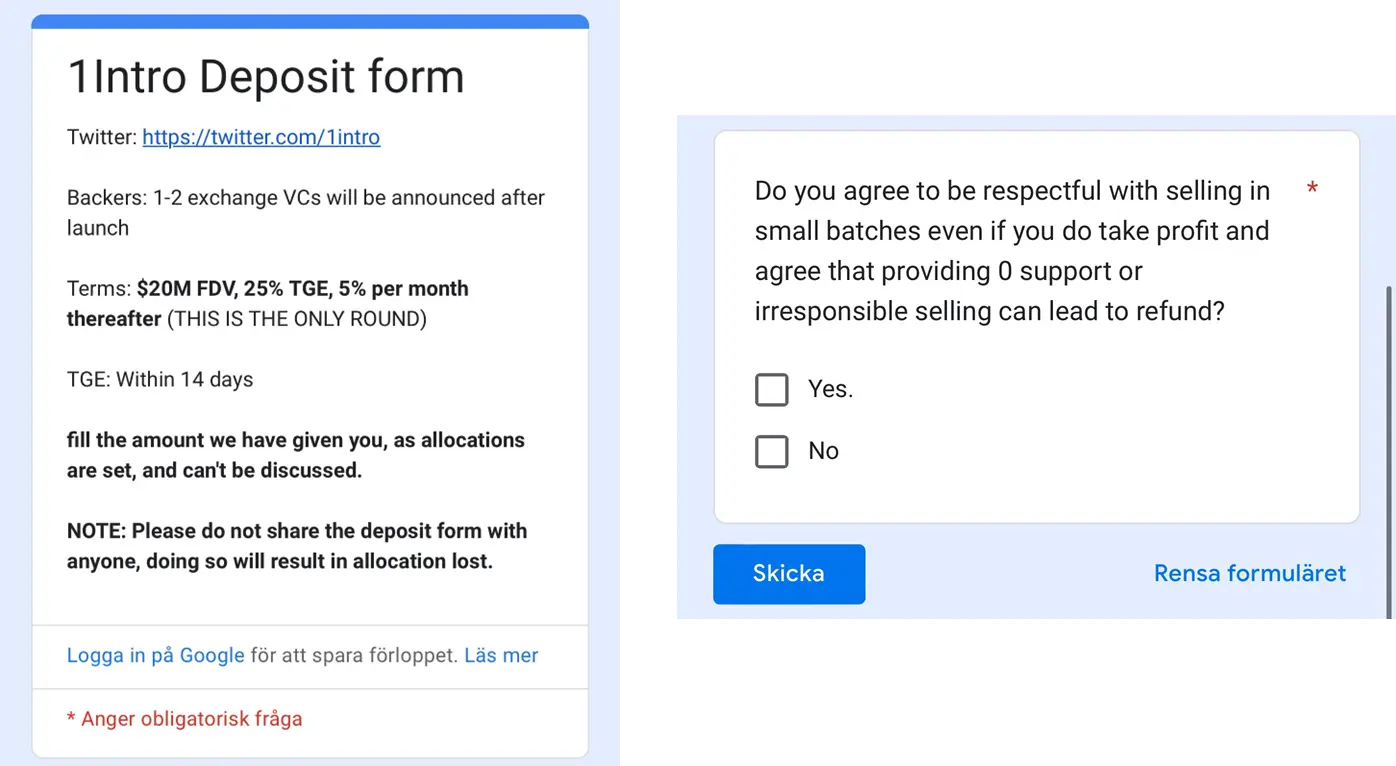Click the "TGE: Within 14 days" line

pos(160,380)
